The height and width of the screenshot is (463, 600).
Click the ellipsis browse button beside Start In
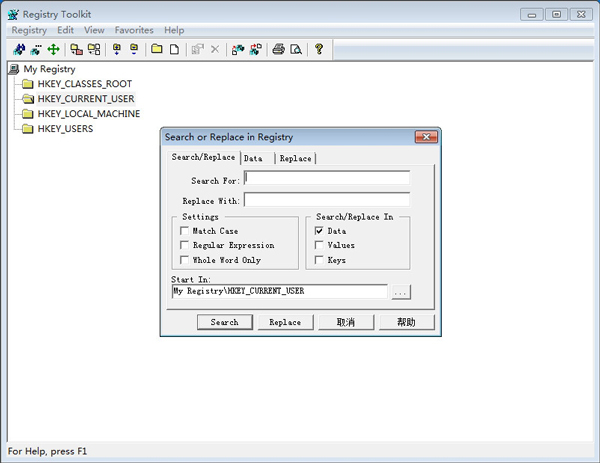coord(401,292)
